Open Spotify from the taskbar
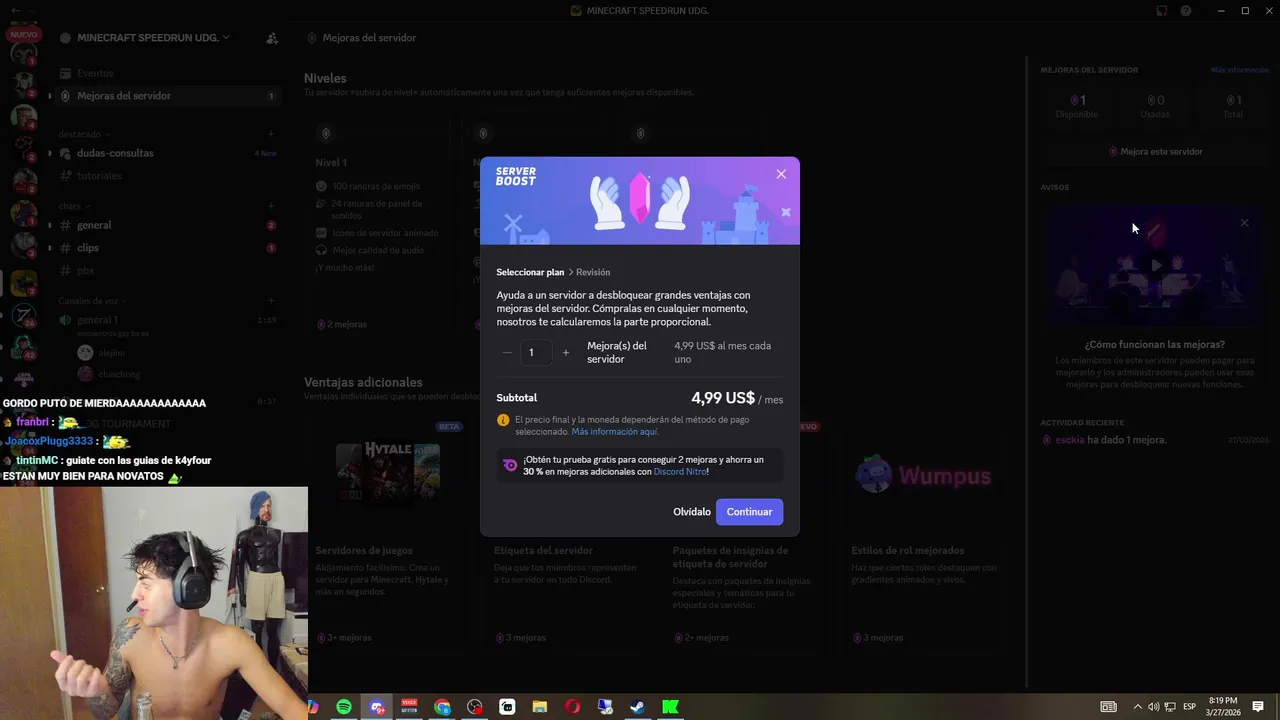Image resolution: width=1280 pixels, height=720 pixels. pyautogui.click(x=344, y=707)
